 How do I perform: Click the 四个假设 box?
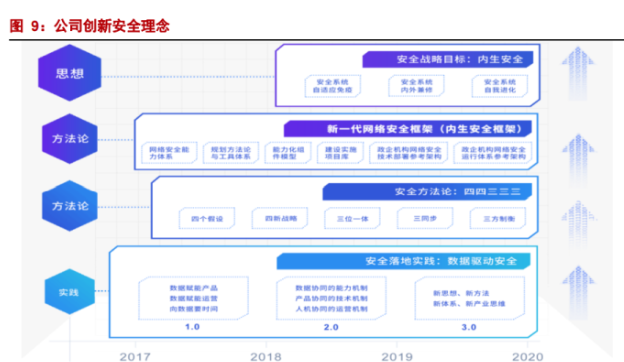[207, 218]
